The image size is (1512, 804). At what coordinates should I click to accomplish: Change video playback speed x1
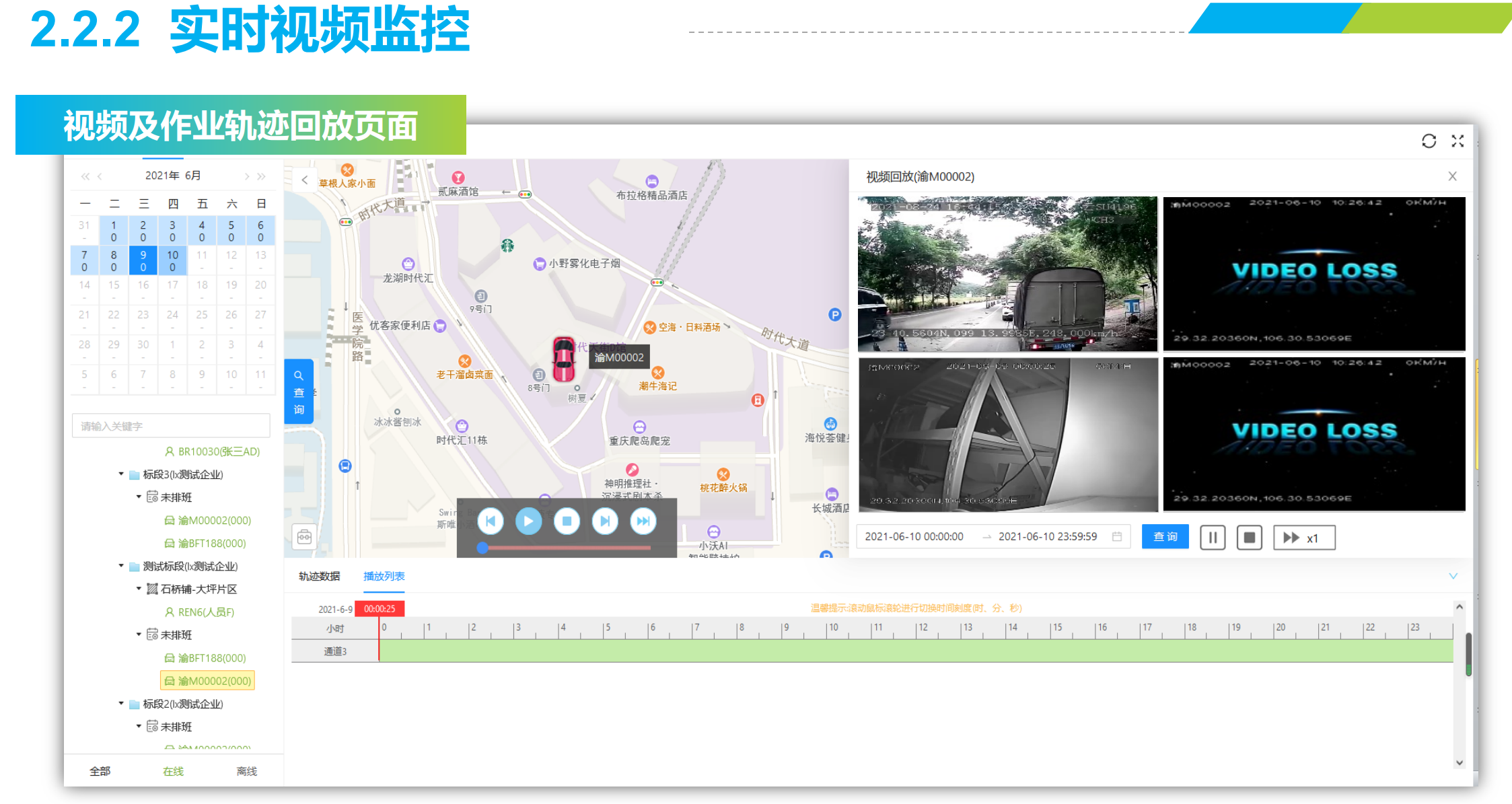[x=1303, y=538]
